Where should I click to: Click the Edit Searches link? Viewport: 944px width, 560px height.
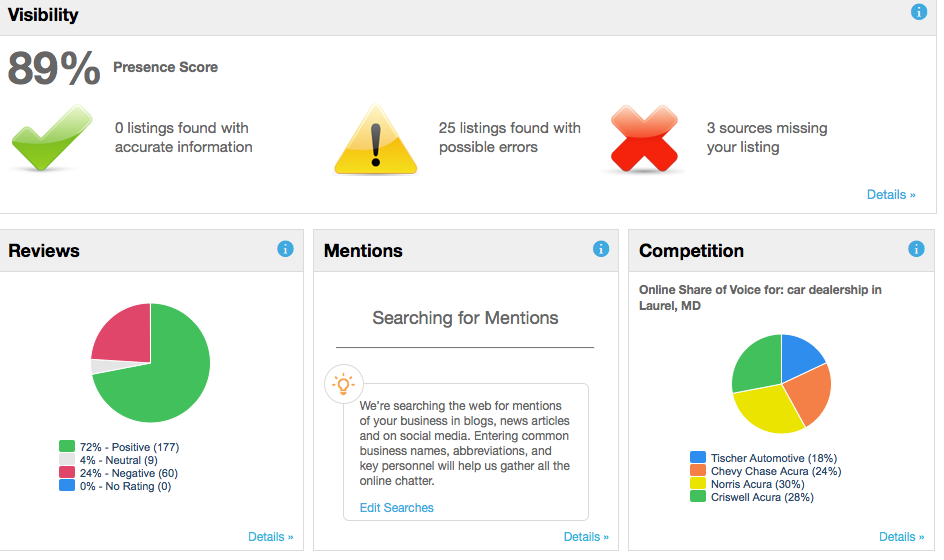point(397,508)
